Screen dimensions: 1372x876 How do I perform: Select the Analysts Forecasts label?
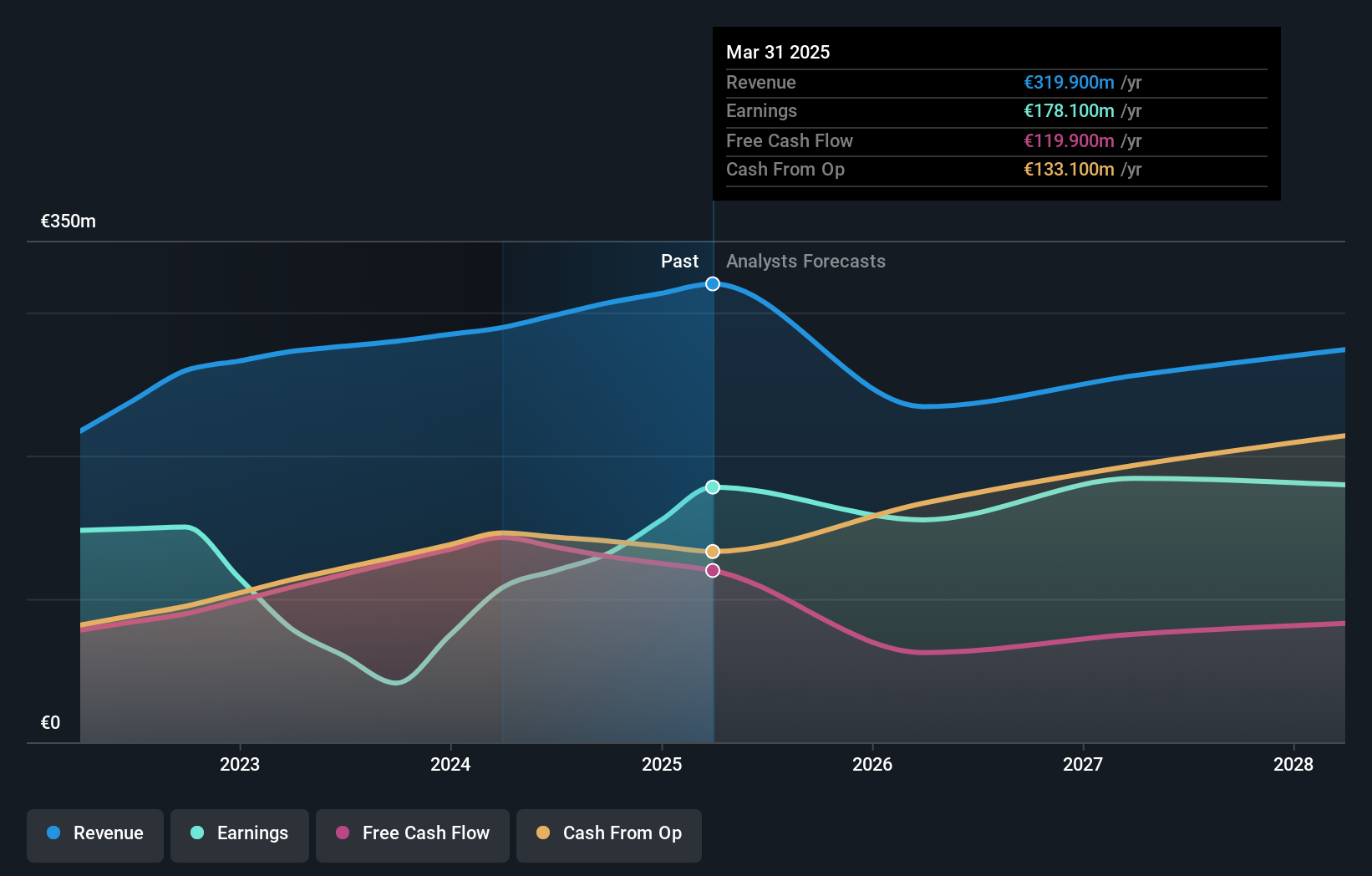[x=805, y=261]
